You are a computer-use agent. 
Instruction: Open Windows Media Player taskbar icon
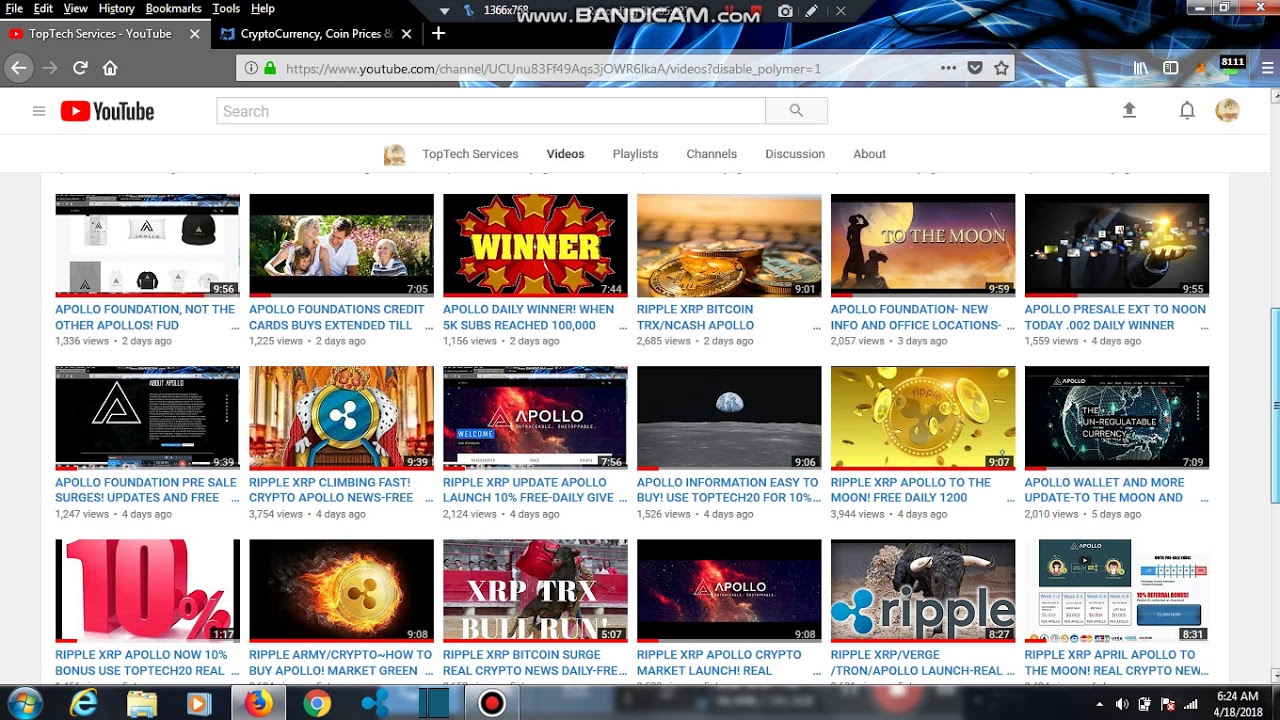pyautogui.click(x=198, y=703)
